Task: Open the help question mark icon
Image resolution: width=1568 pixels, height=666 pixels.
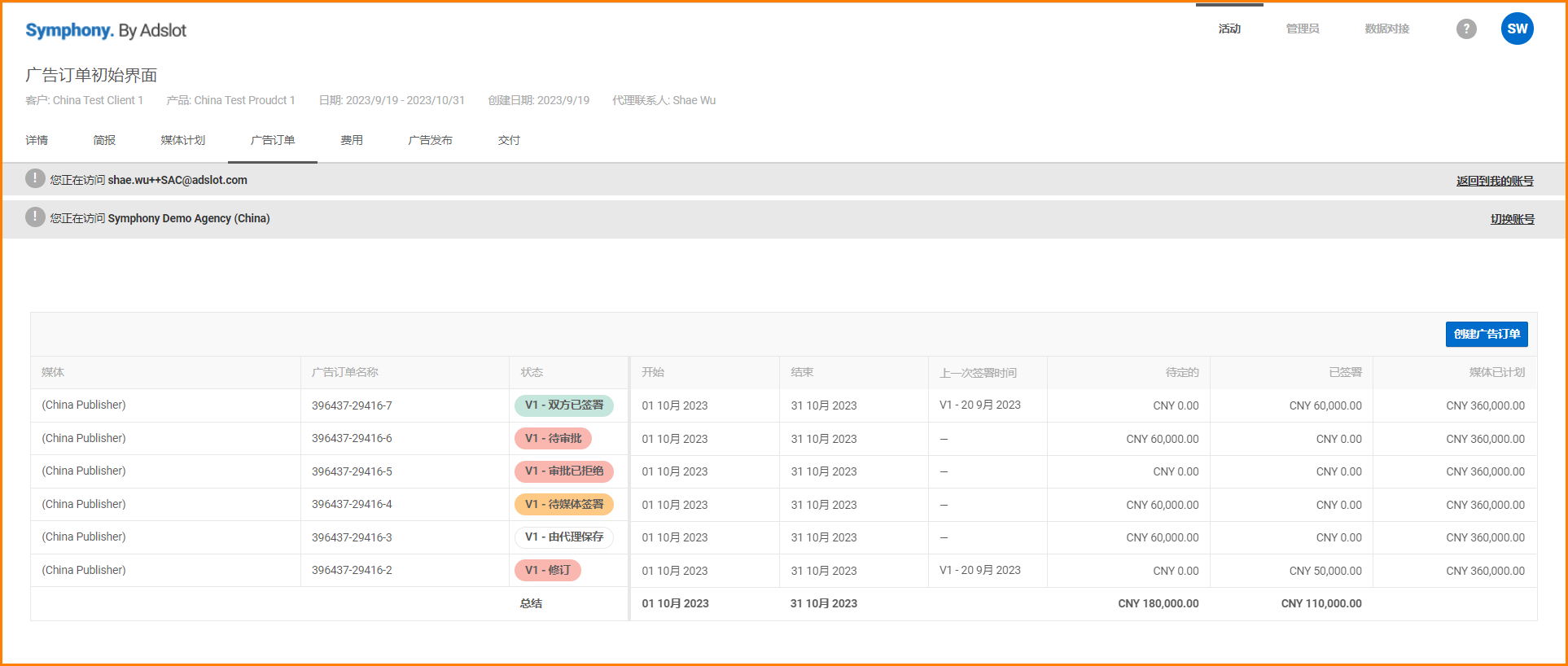Action: coord(1466,29)
